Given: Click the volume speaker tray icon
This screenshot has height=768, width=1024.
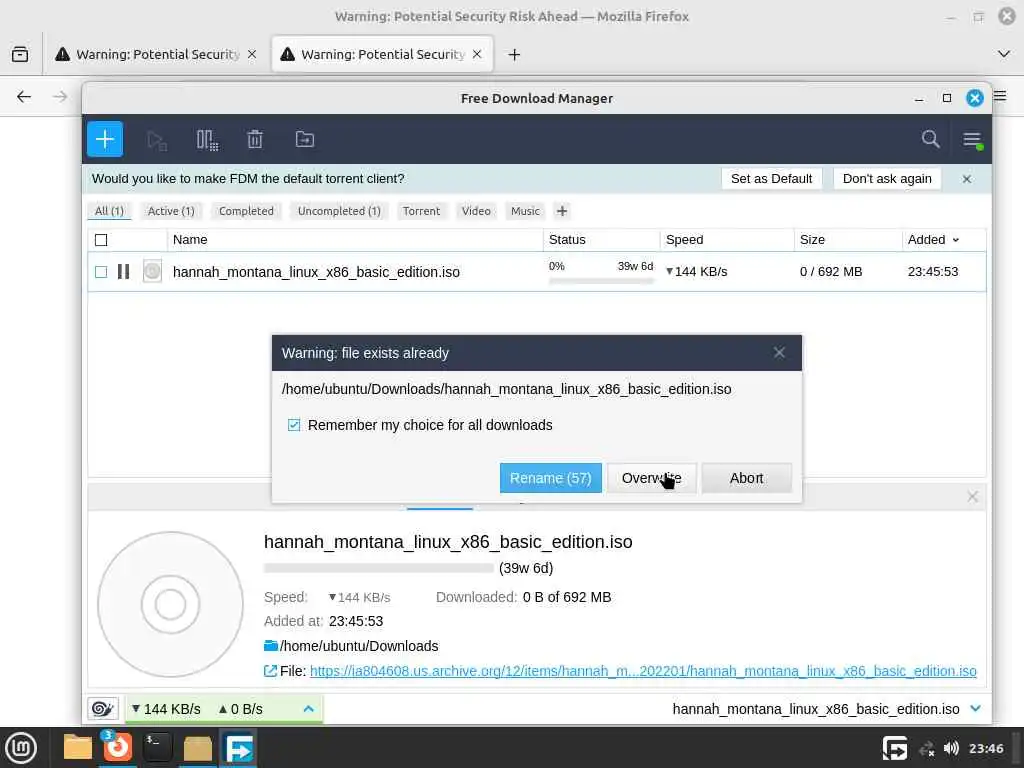Looking at the screenshot, I should (951, 748).
